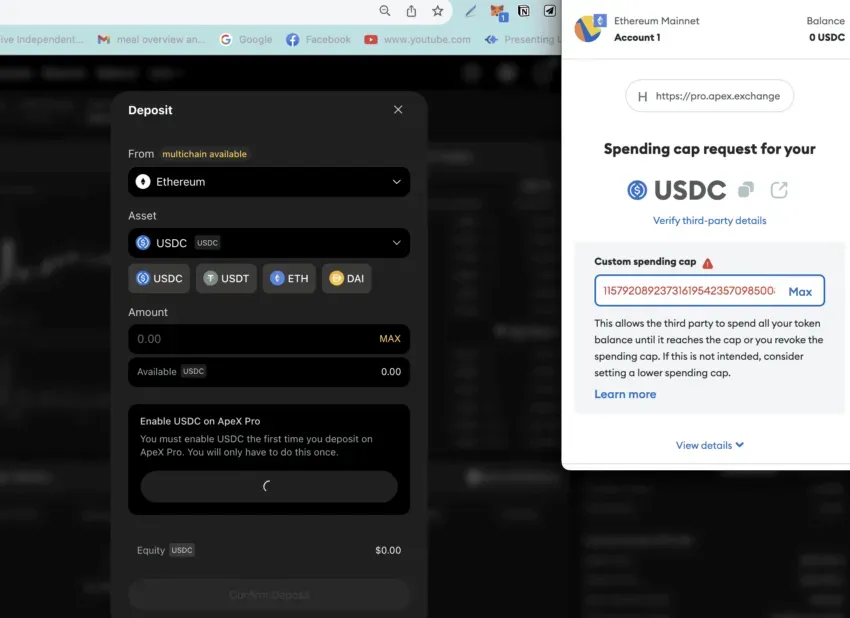Click the USDC icon in Asset dropdown
850x618 pixels.
tap(143, 242)
